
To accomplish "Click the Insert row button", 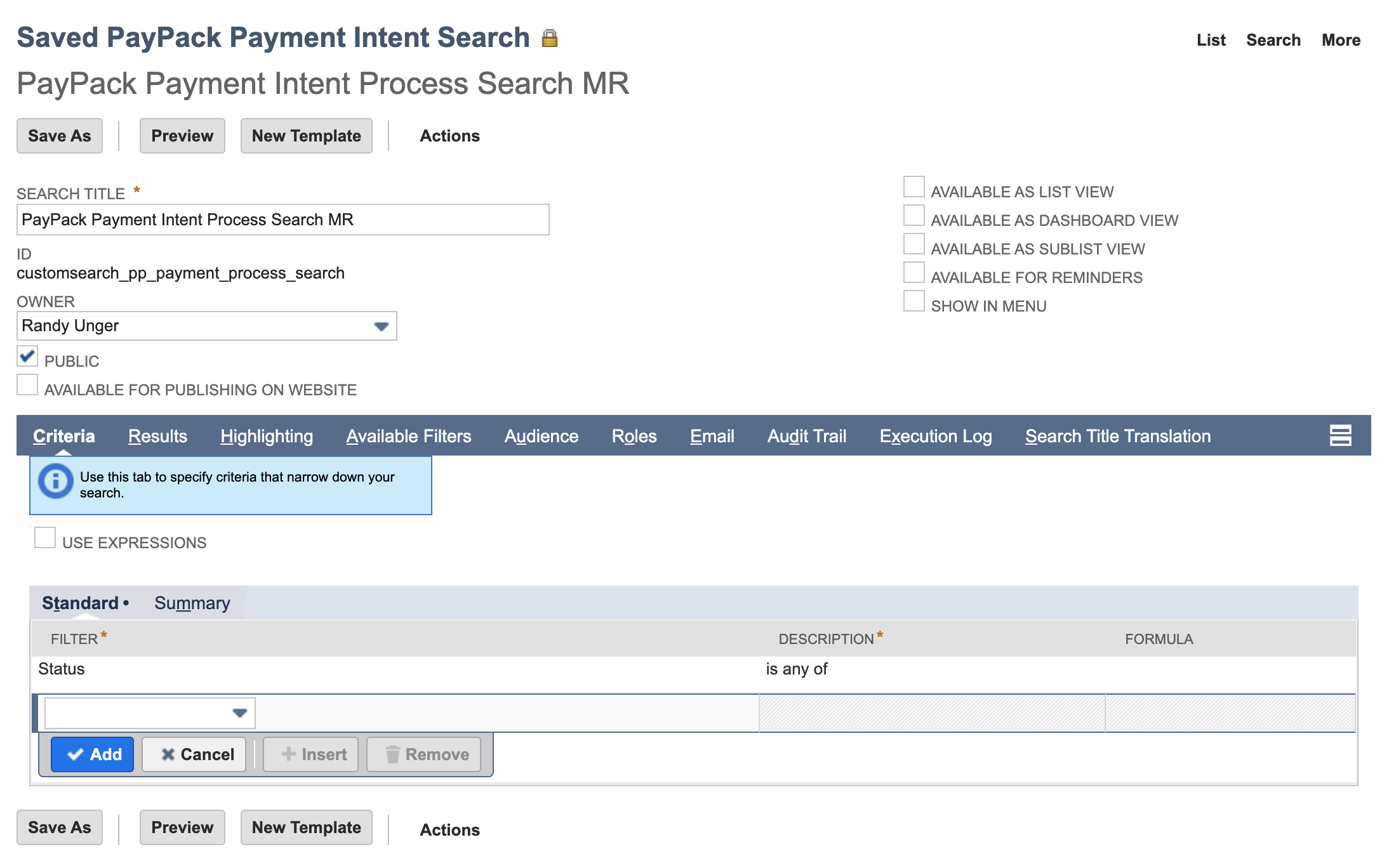I will 311,754.
